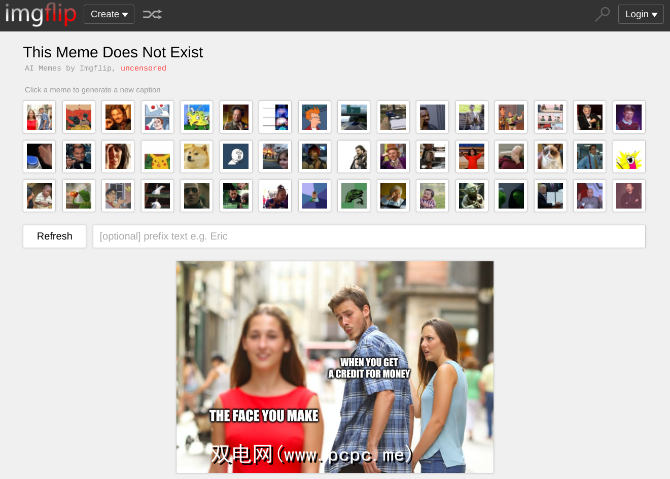Choose the Ancient Aliens guy template
Viewport: 670px width, 479px height.
pos(236,117)
